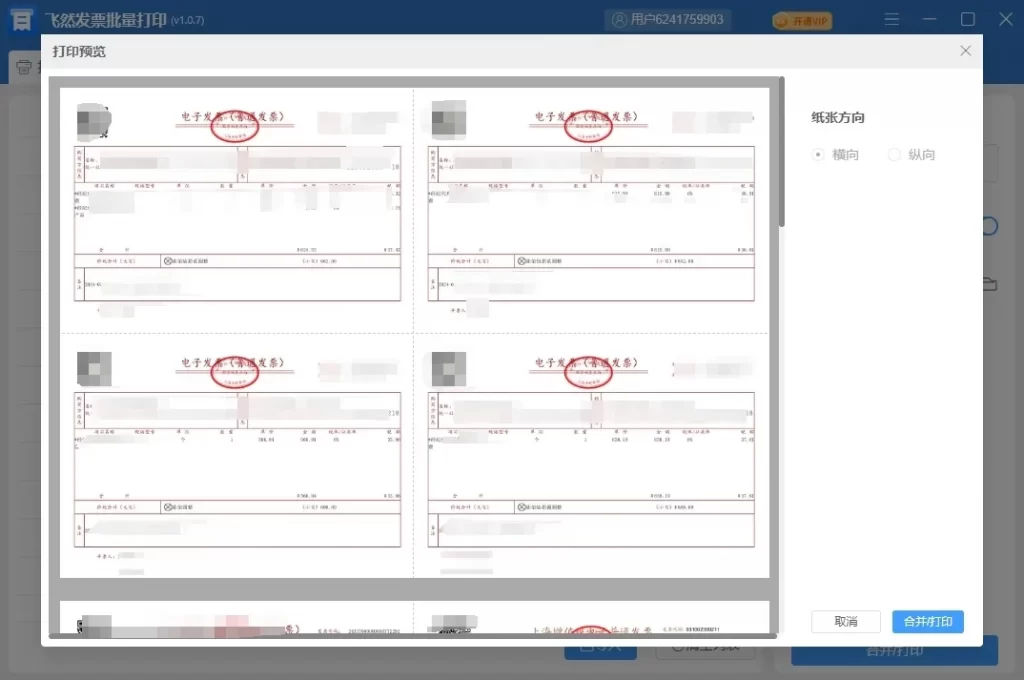Screen dimensions: 1024x680
Task: Select 横向 paper orientation
Action: [819, 155]
